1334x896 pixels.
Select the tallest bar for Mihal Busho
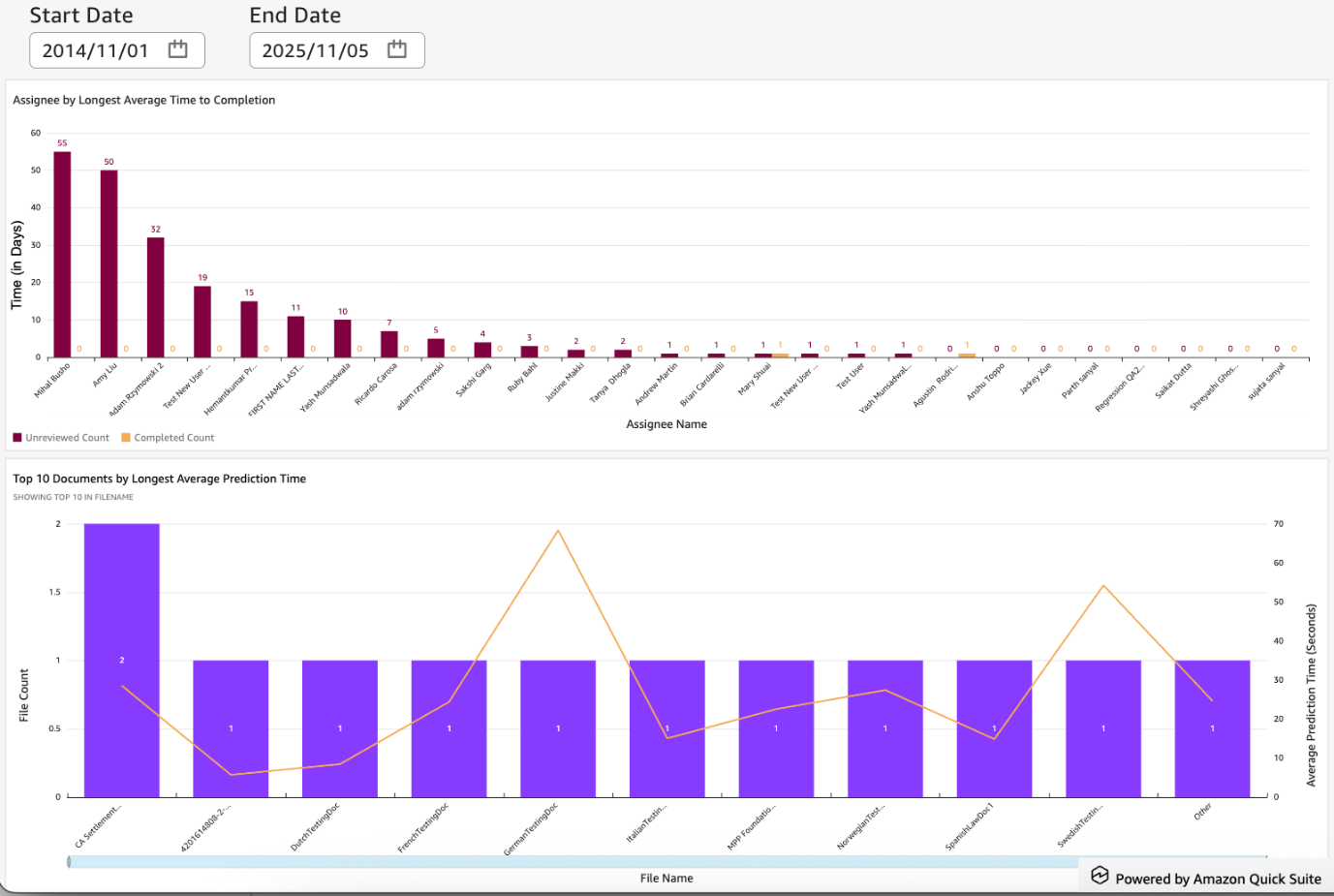[x=64, y=252]
